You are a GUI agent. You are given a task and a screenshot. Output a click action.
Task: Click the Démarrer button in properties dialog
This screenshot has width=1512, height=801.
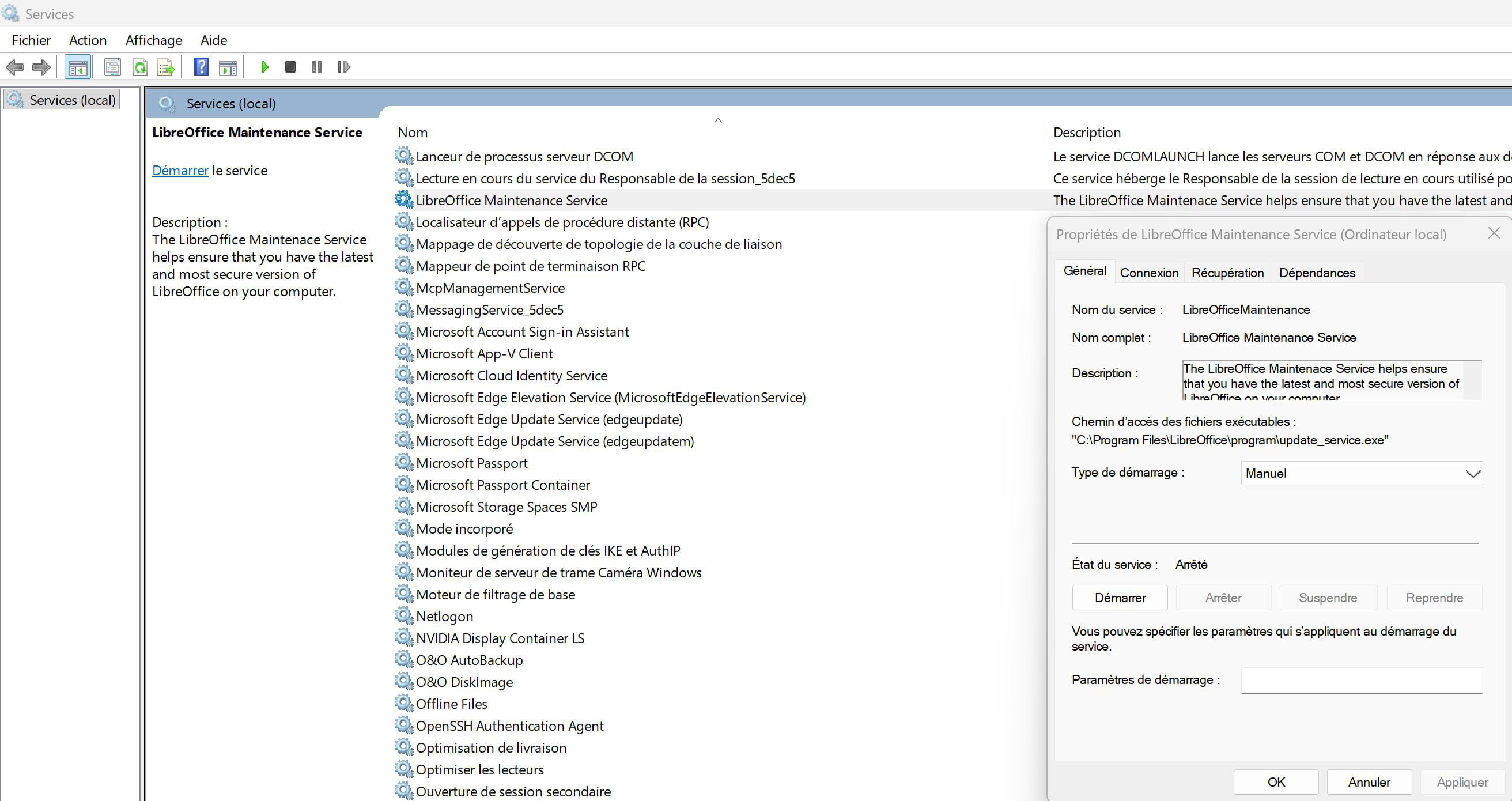[1120, 598]
